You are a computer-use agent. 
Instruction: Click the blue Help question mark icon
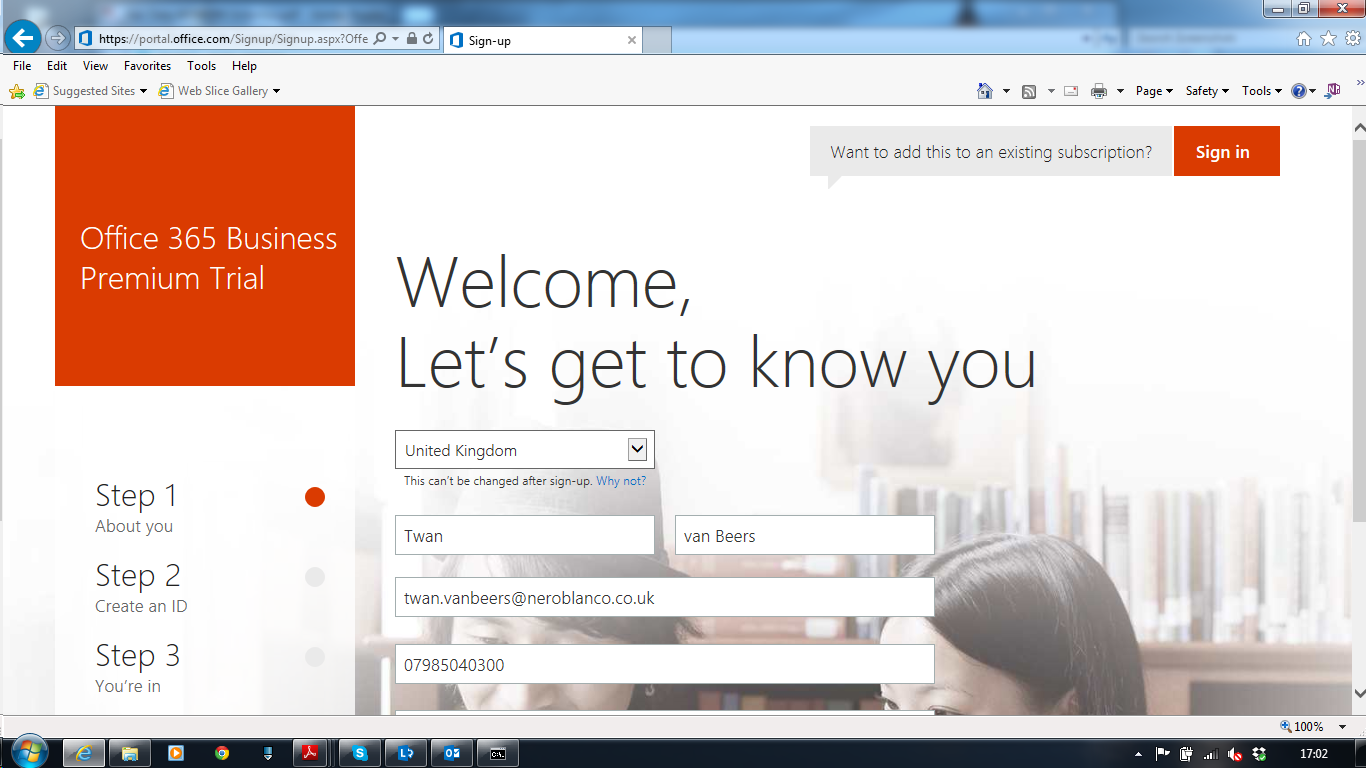point(1298,91)
